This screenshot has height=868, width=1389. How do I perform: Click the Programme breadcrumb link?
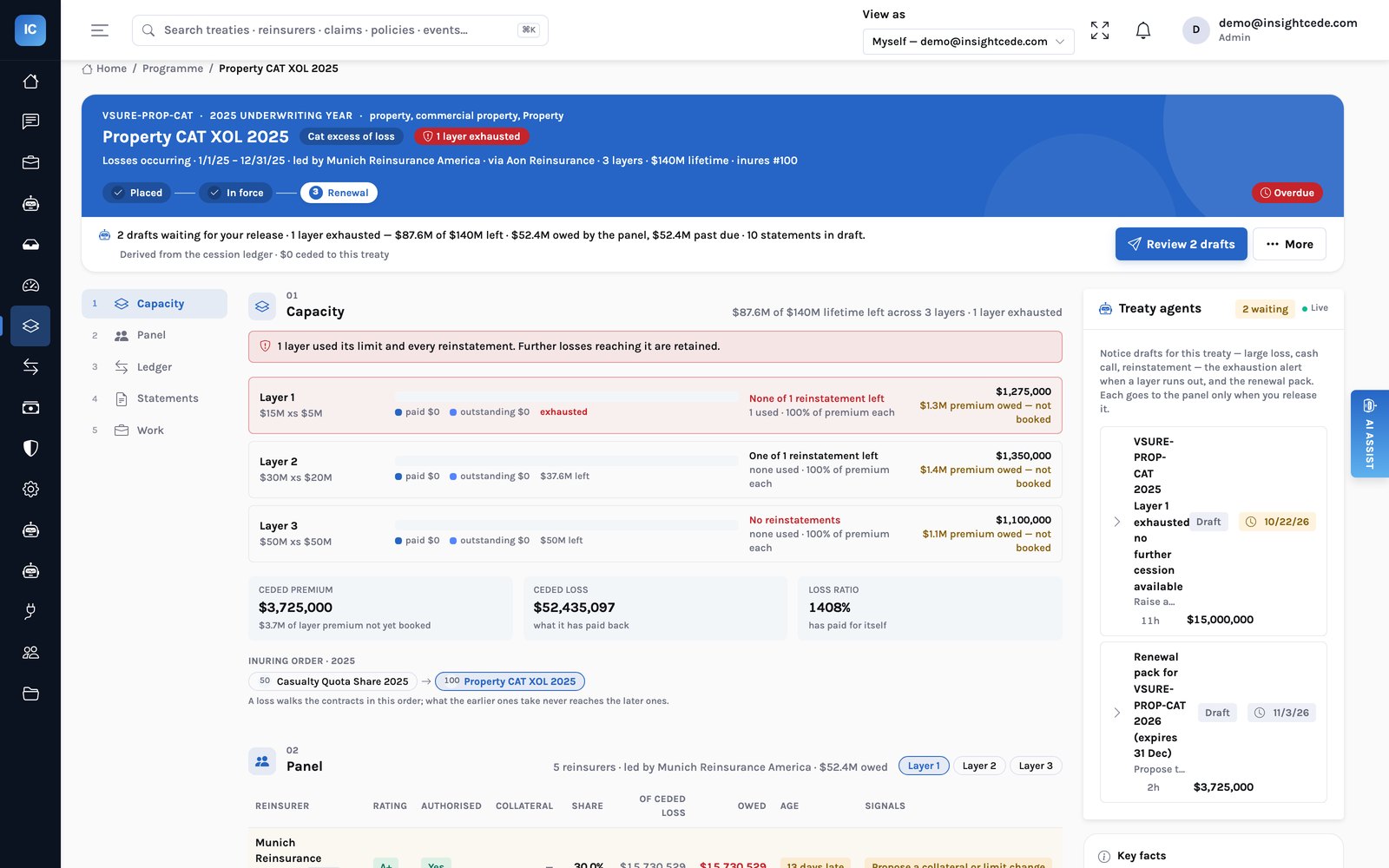click(173, 69)
